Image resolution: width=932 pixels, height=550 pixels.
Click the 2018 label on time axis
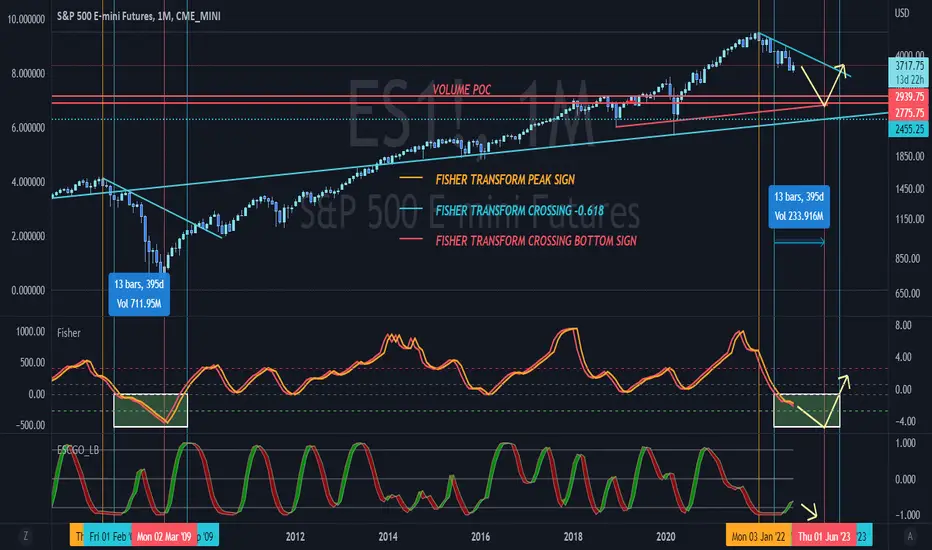573,536
